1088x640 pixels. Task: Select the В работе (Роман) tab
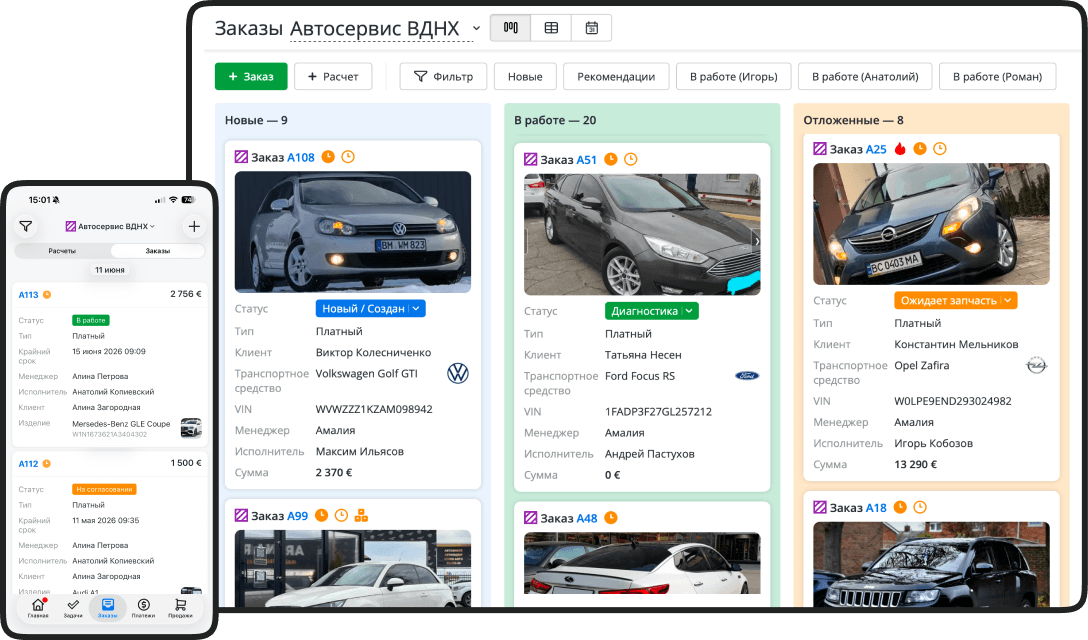tap(997, 76)
